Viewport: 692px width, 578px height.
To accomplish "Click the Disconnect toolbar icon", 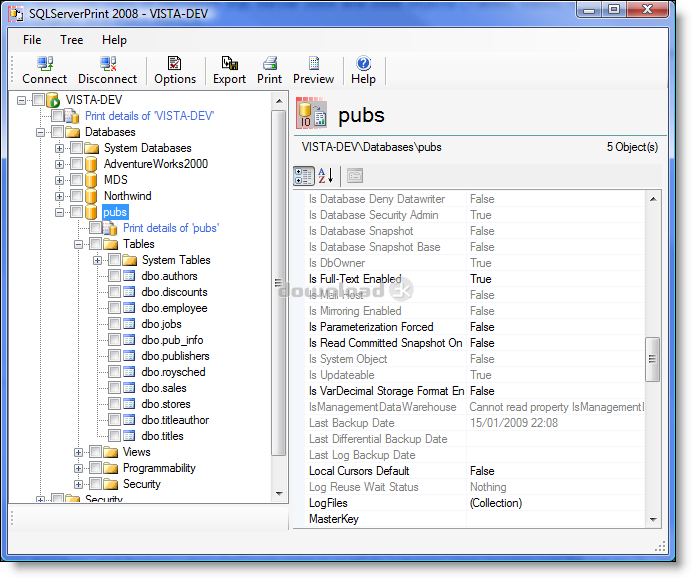I will pyautogui.click(x=108, y=64).
